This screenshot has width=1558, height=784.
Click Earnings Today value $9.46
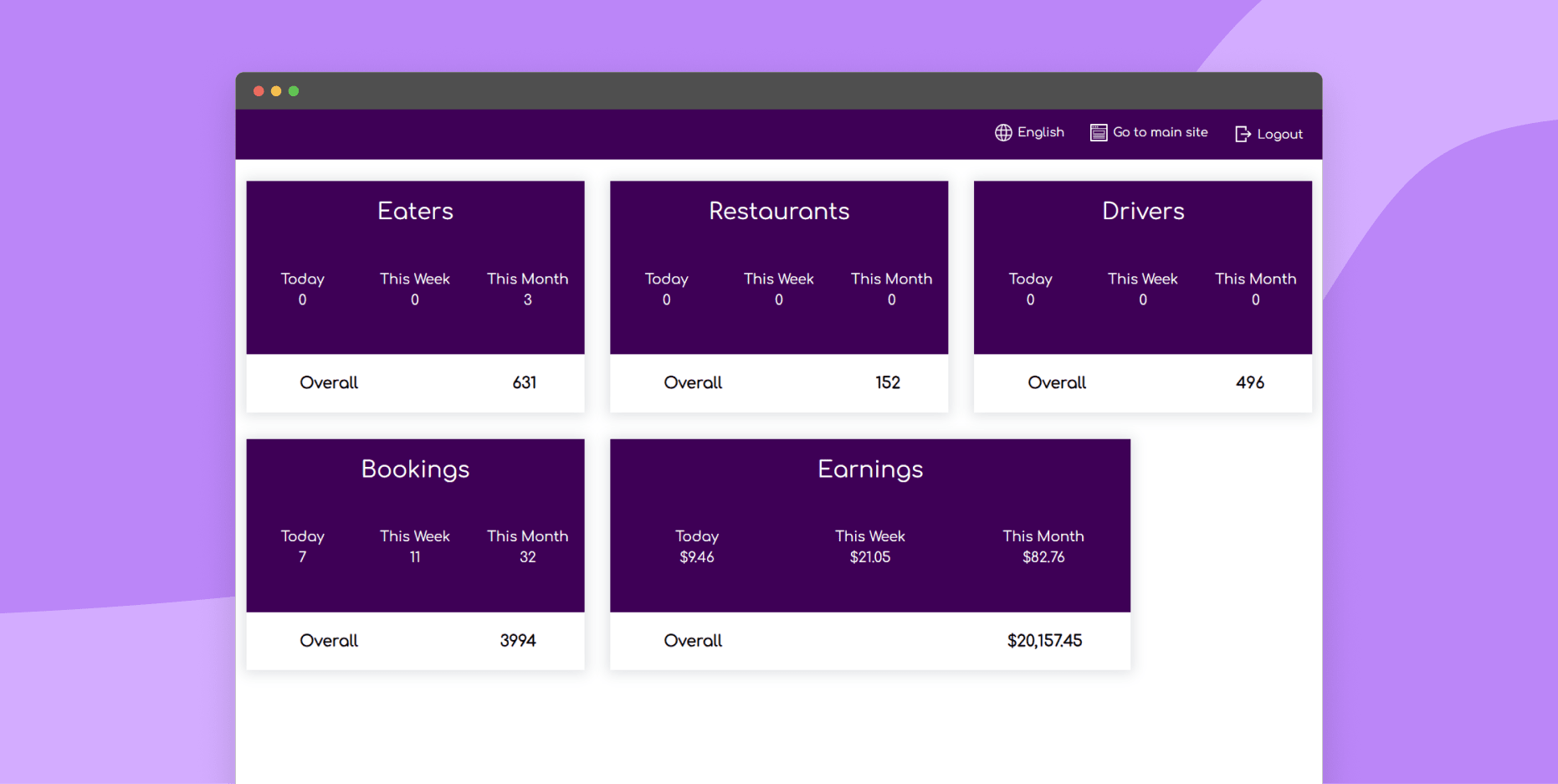697,556
